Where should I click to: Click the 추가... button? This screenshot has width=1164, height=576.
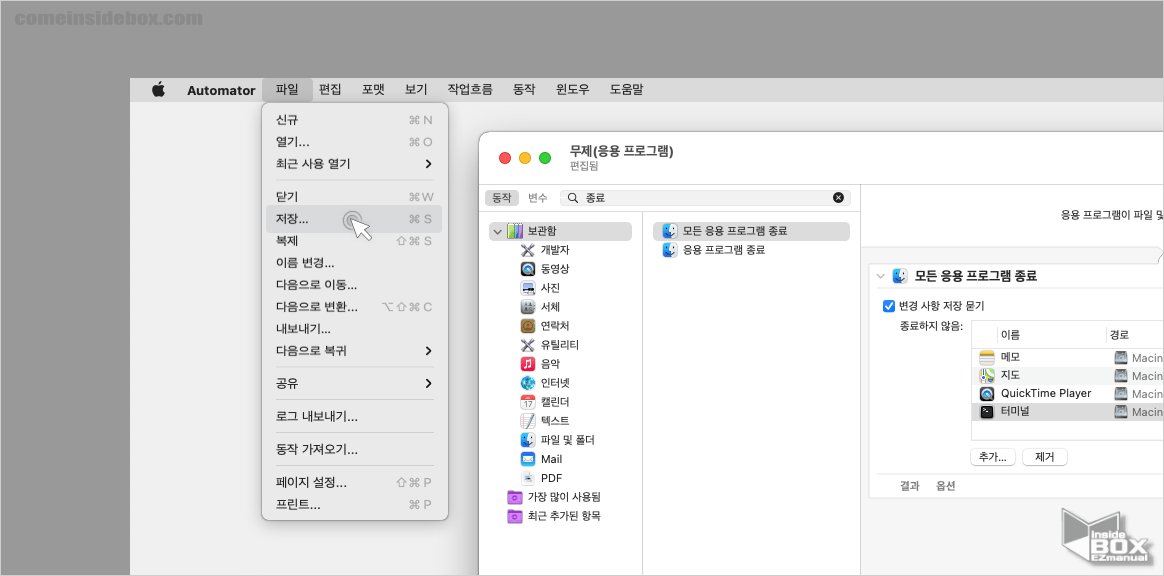993,457
